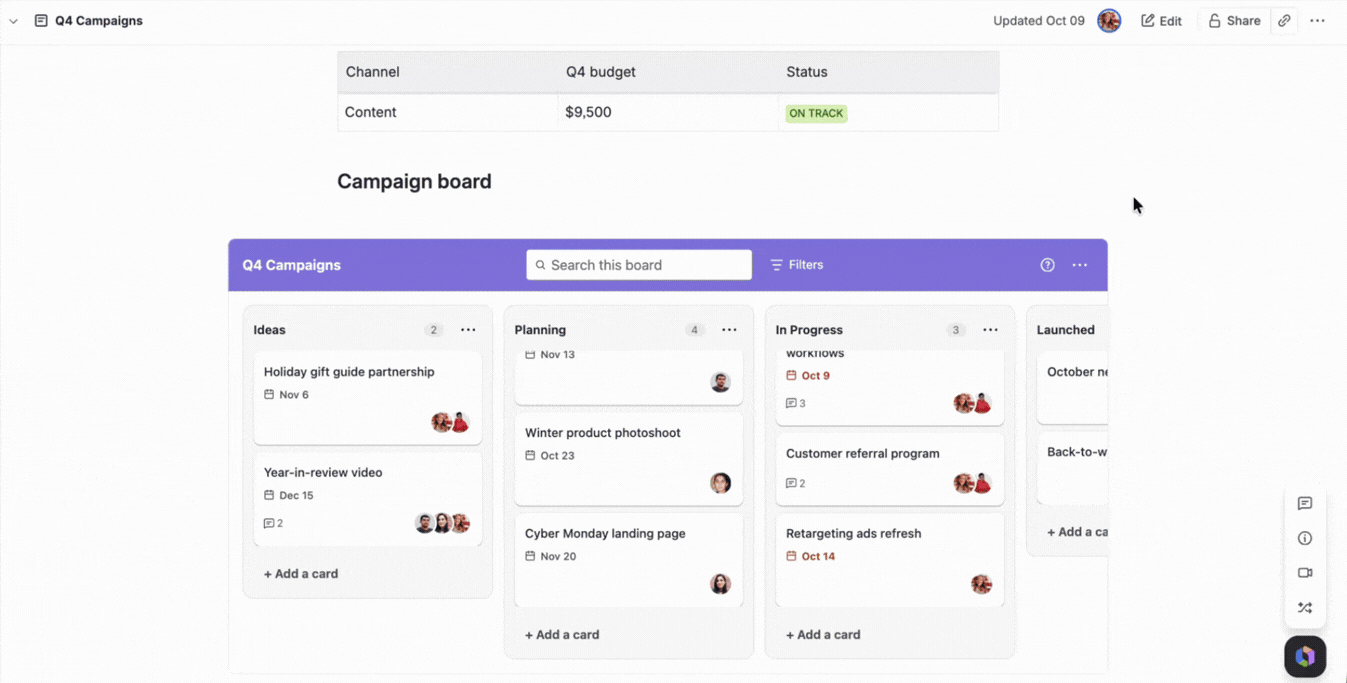Open the page info icon in side toolbar
Screen dimensions: 1347x683
(1305, 538)
